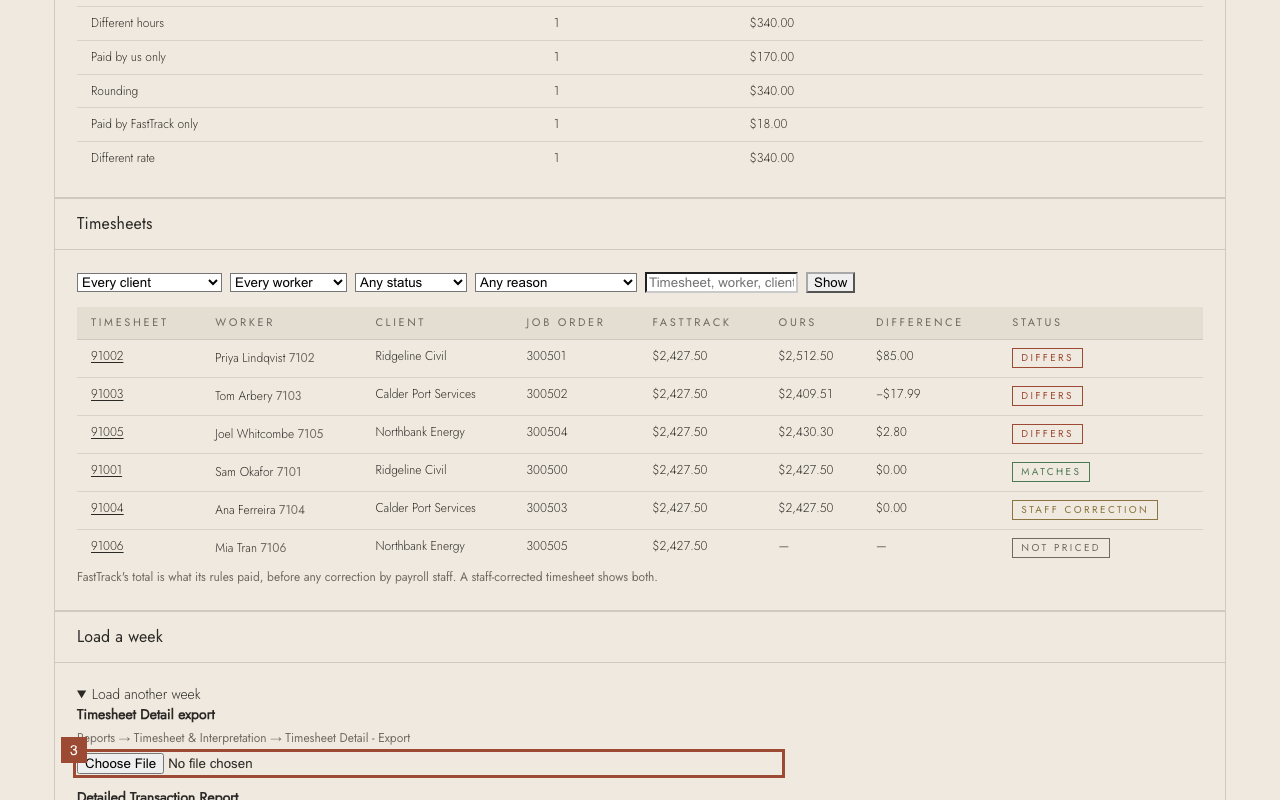
Task: Select the Paid by us only row
Action: click(x=640, y=57)
